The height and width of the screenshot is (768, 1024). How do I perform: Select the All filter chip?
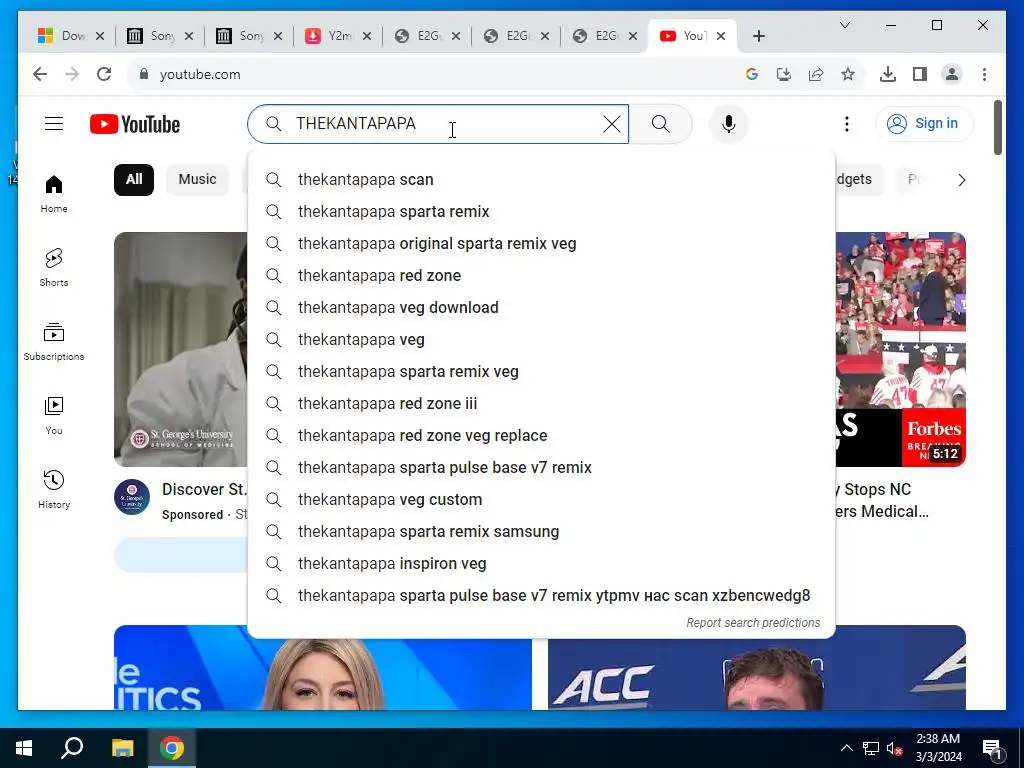tap(134, 180)
